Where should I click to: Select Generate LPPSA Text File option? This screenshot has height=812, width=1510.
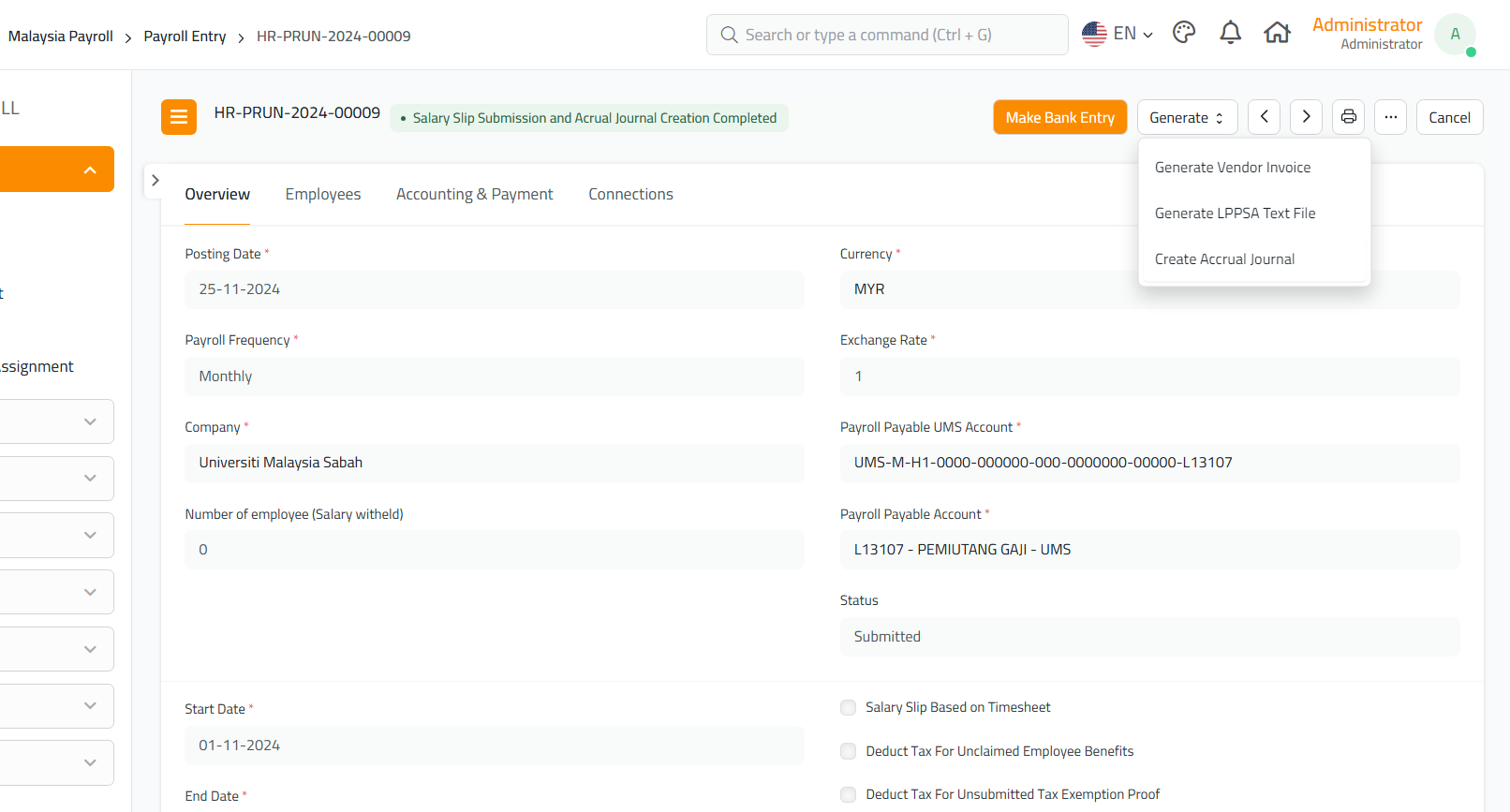click(x=1235, y=214)
